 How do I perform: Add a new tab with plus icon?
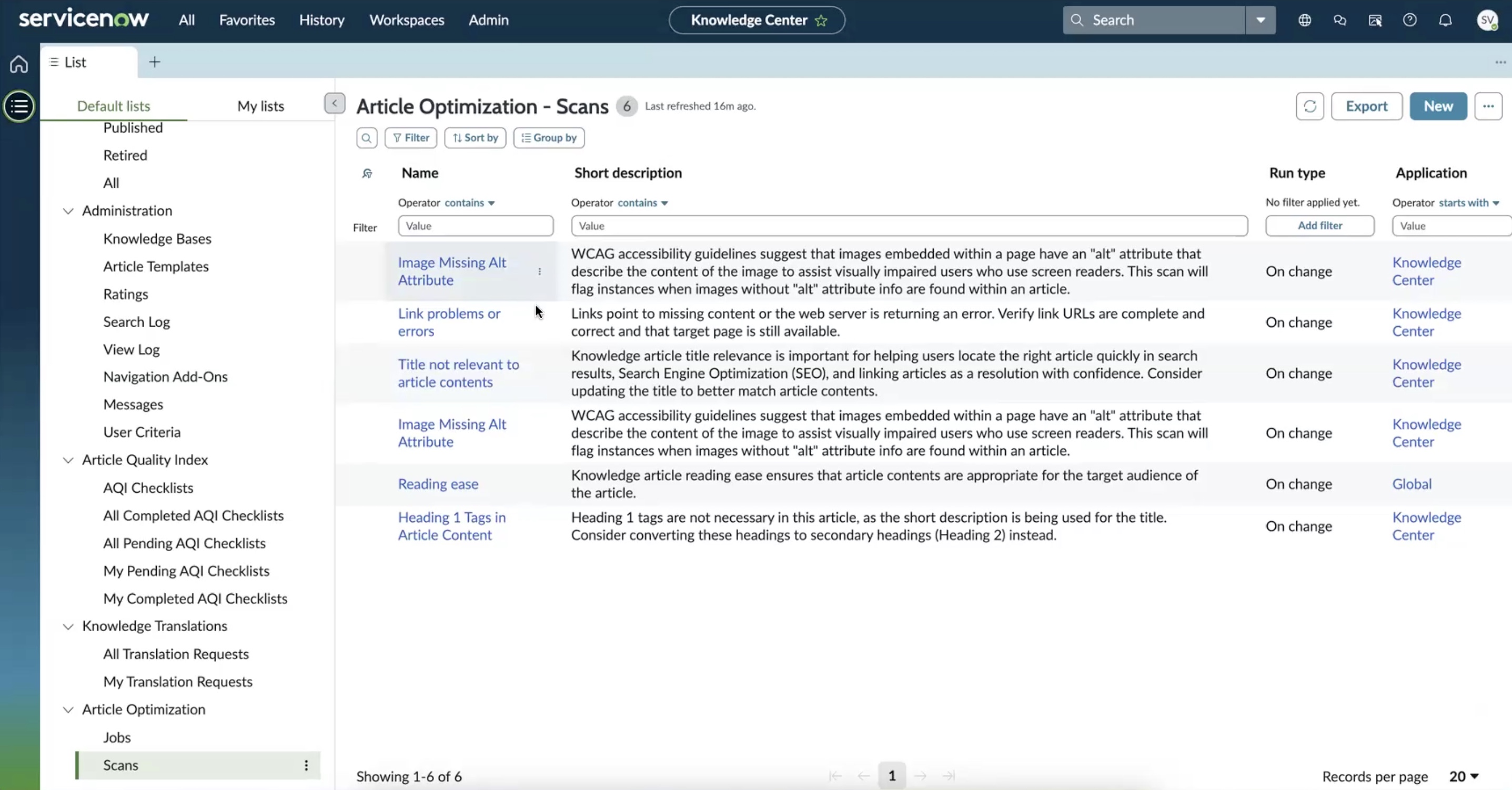(x=154, y=62)
